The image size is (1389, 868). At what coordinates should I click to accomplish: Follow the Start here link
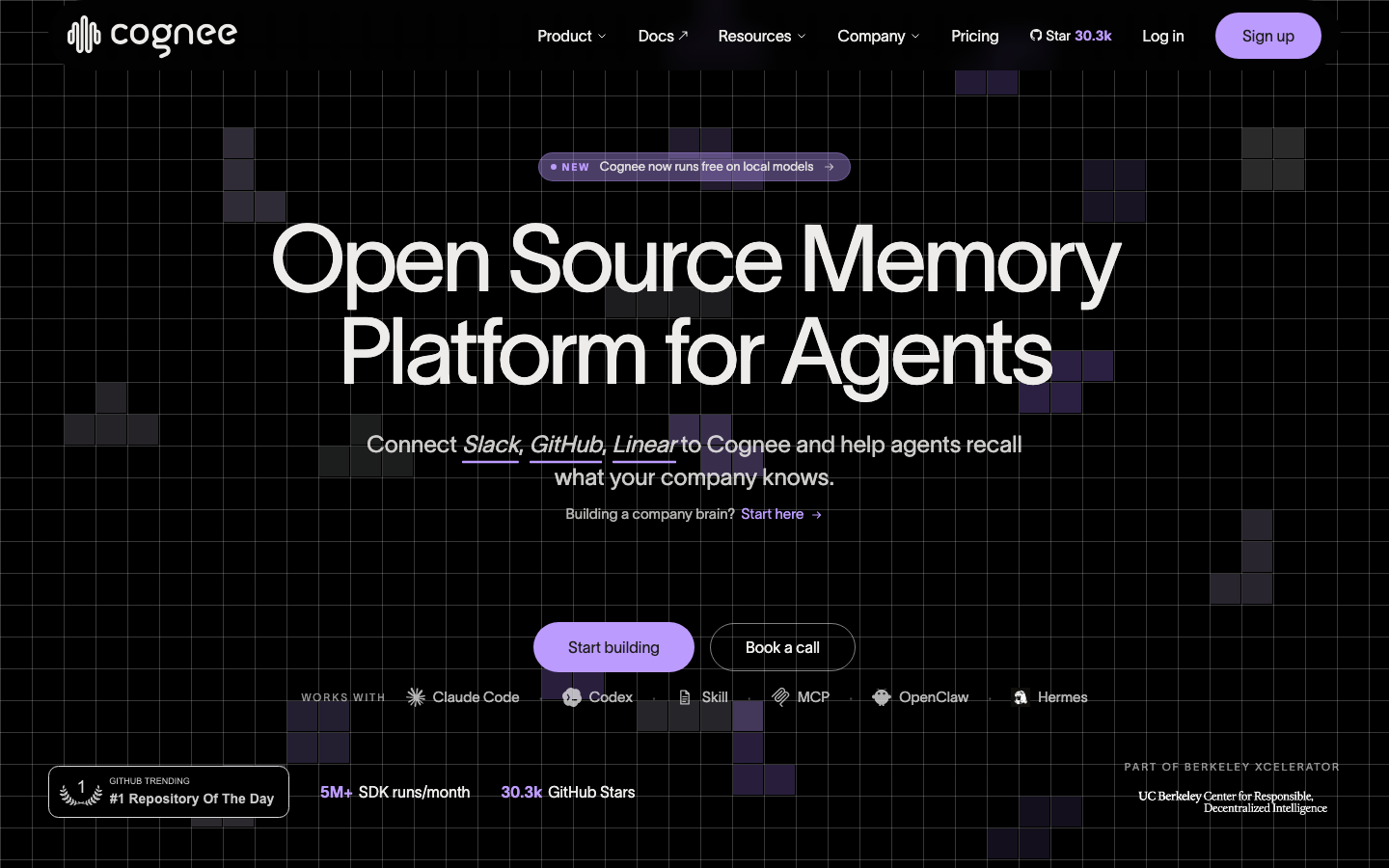(781, 514)
